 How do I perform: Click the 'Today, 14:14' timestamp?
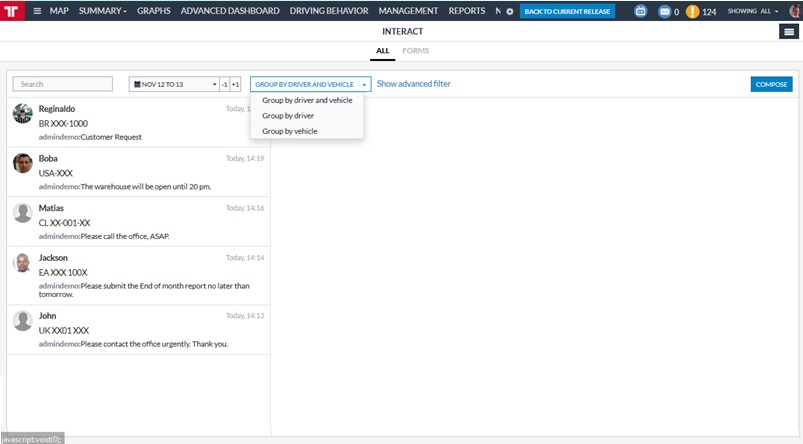point(245,258)
